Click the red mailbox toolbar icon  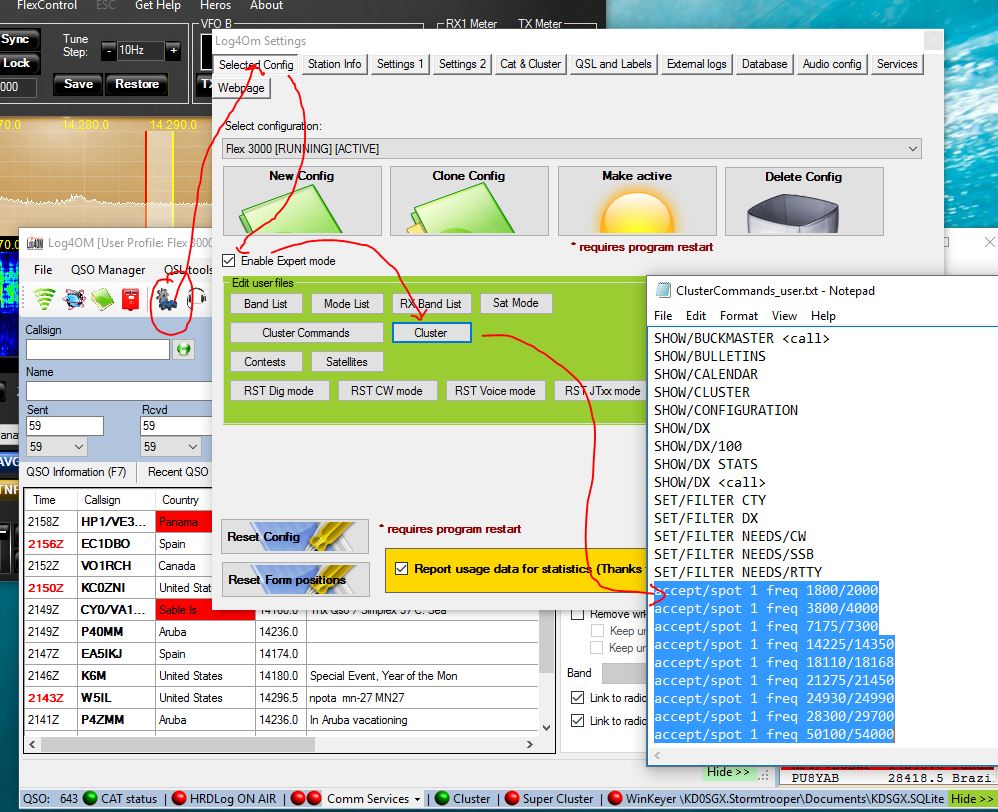click(x=130, y=298)
